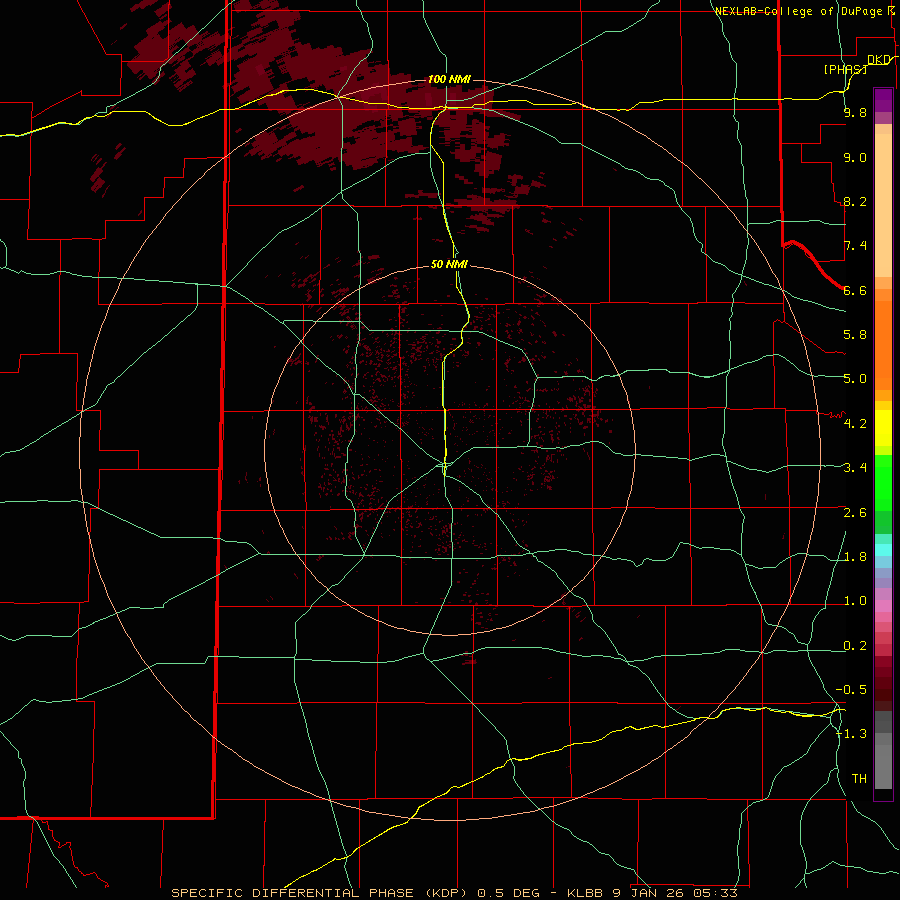Click the 9.8 value on the color scale
Image resolution: width=900 pixels, height=900 pixels.
point(855,113)
